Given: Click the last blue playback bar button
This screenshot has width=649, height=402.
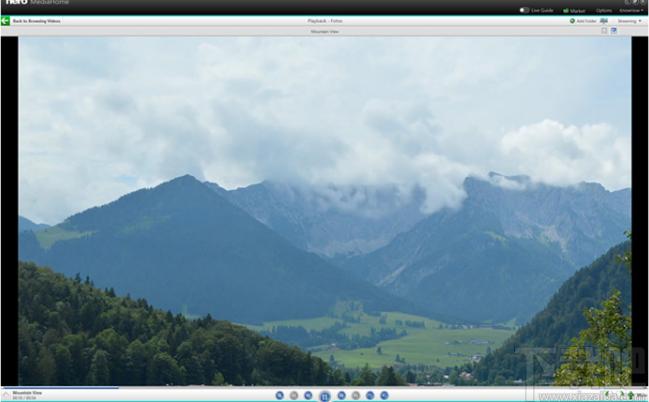Looking at the screenshot, I should [385, 395].
